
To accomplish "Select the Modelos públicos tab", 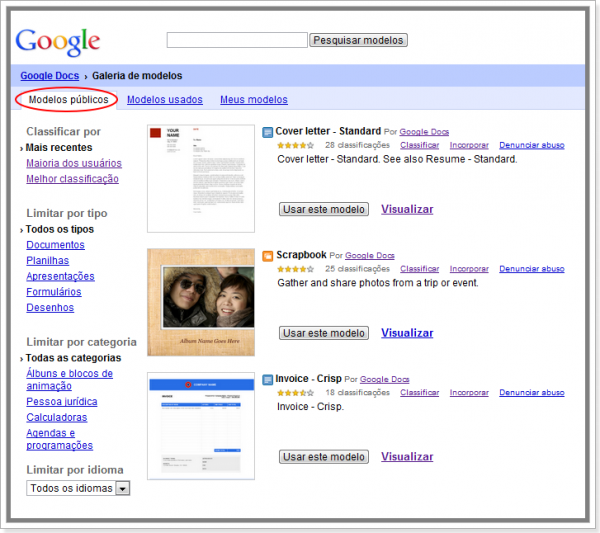I will pos(68,99).
